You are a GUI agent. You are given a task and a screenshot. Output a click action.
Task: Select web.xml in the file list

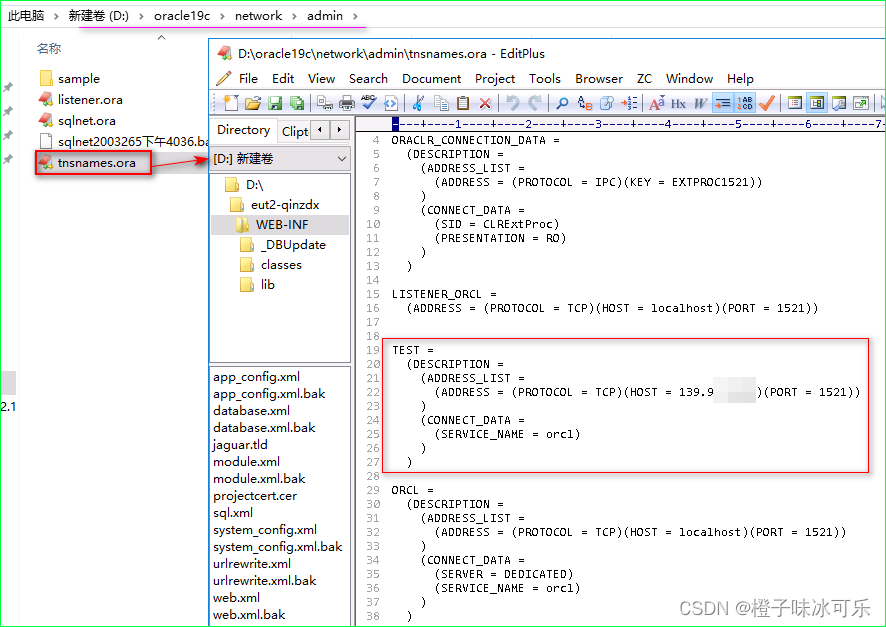[x=237, y=597]
